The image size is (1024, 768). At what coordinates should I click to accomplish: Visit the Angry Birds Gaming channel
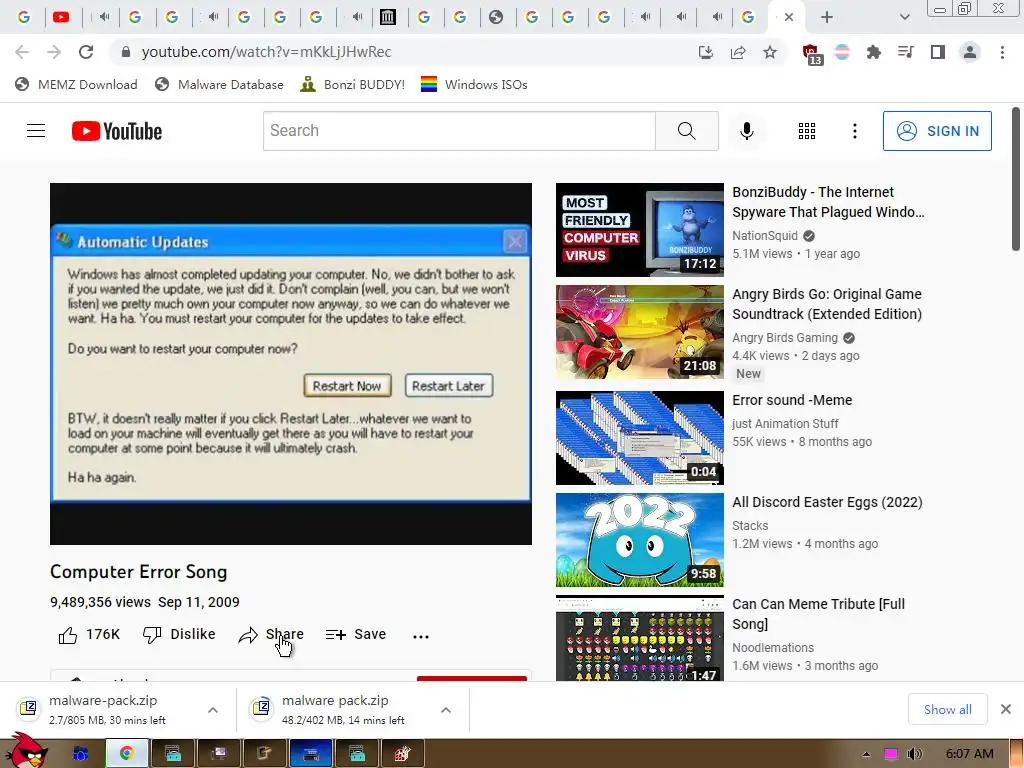785,338
